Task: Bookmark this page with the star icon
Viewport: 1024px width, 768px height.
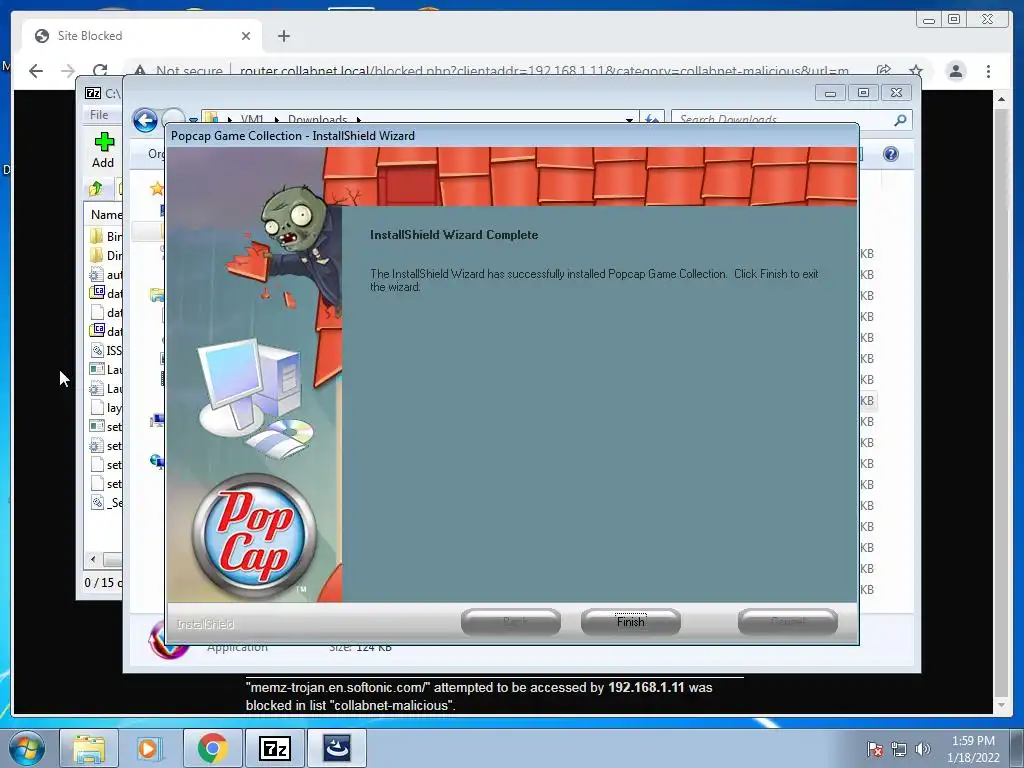Action: click(x=916, y=71)
